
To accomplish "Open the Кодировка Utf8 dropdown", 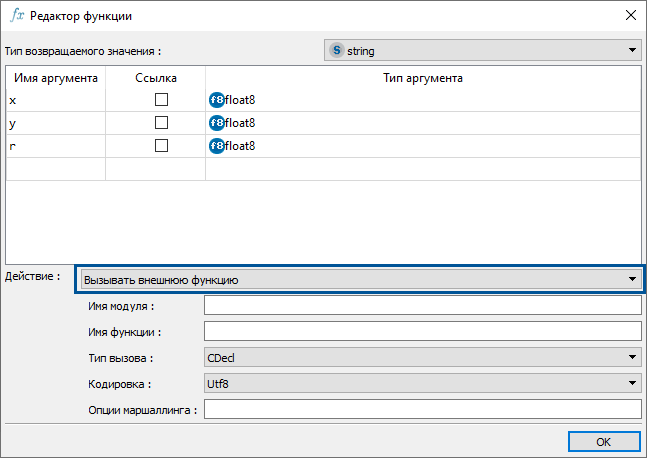I will 632,383.
